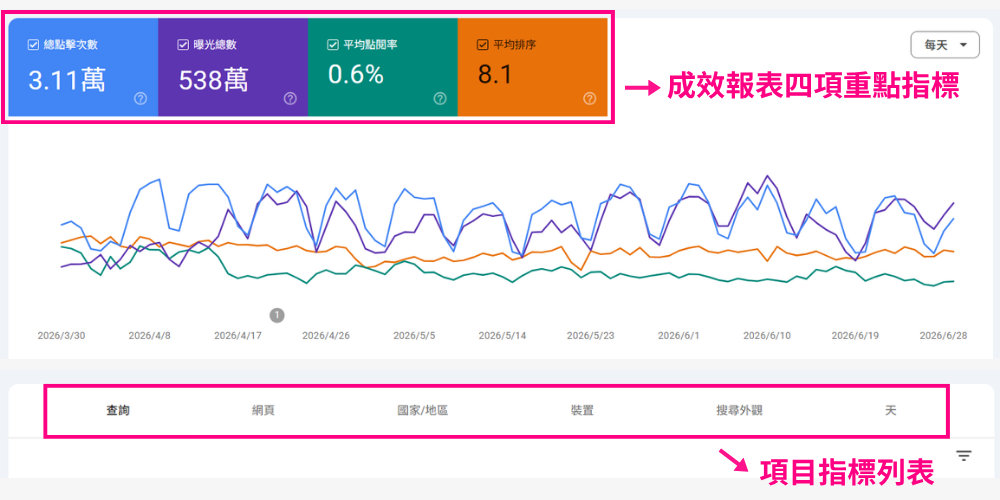Screen dimensions: 1000x500
Task: Toggle the 平均點閱率 checkbox
Action: click(x=333, y=45)
